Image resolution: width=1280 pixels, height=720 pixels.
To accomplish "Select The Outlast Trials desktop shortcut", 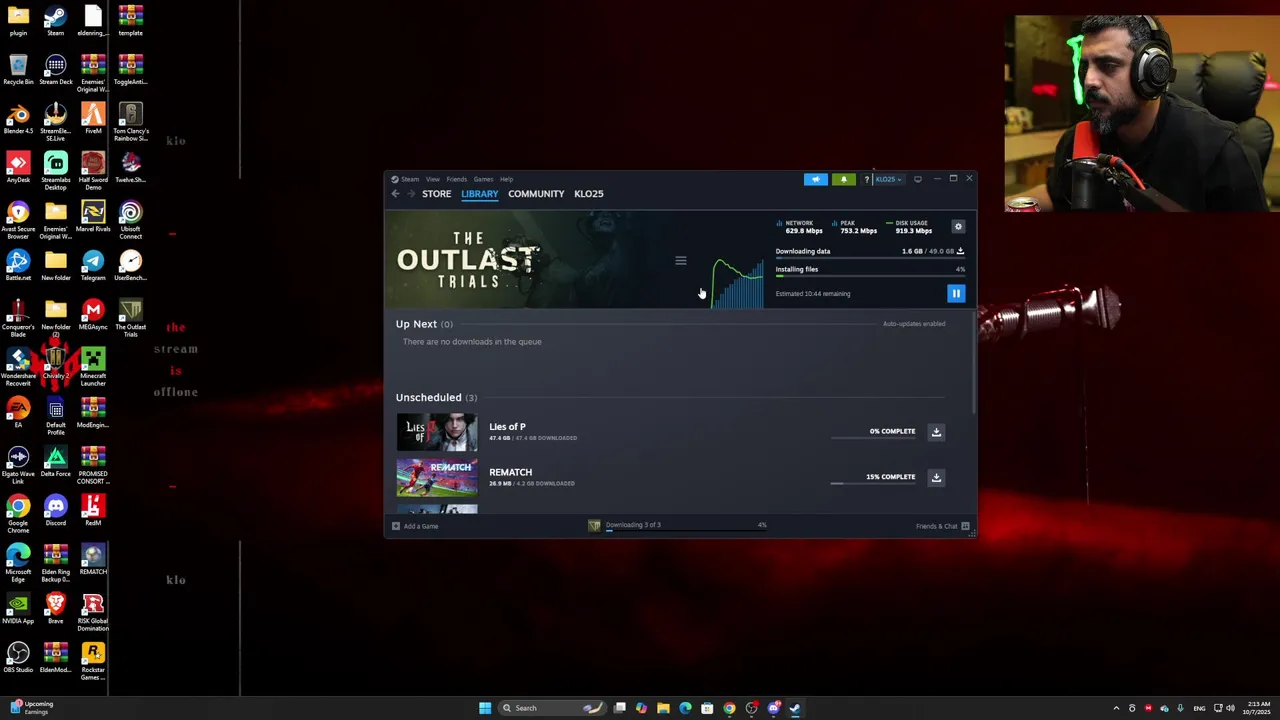I will coord(130,318).
